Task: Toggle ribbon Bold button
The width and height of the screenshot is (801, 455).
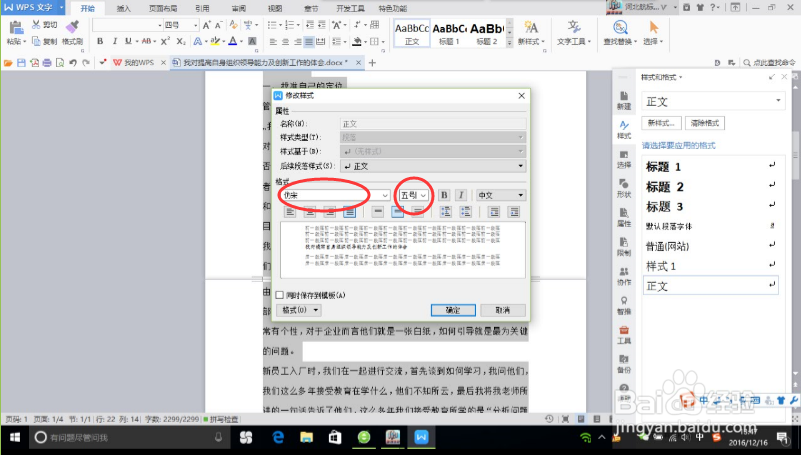Action: point(100,41)
